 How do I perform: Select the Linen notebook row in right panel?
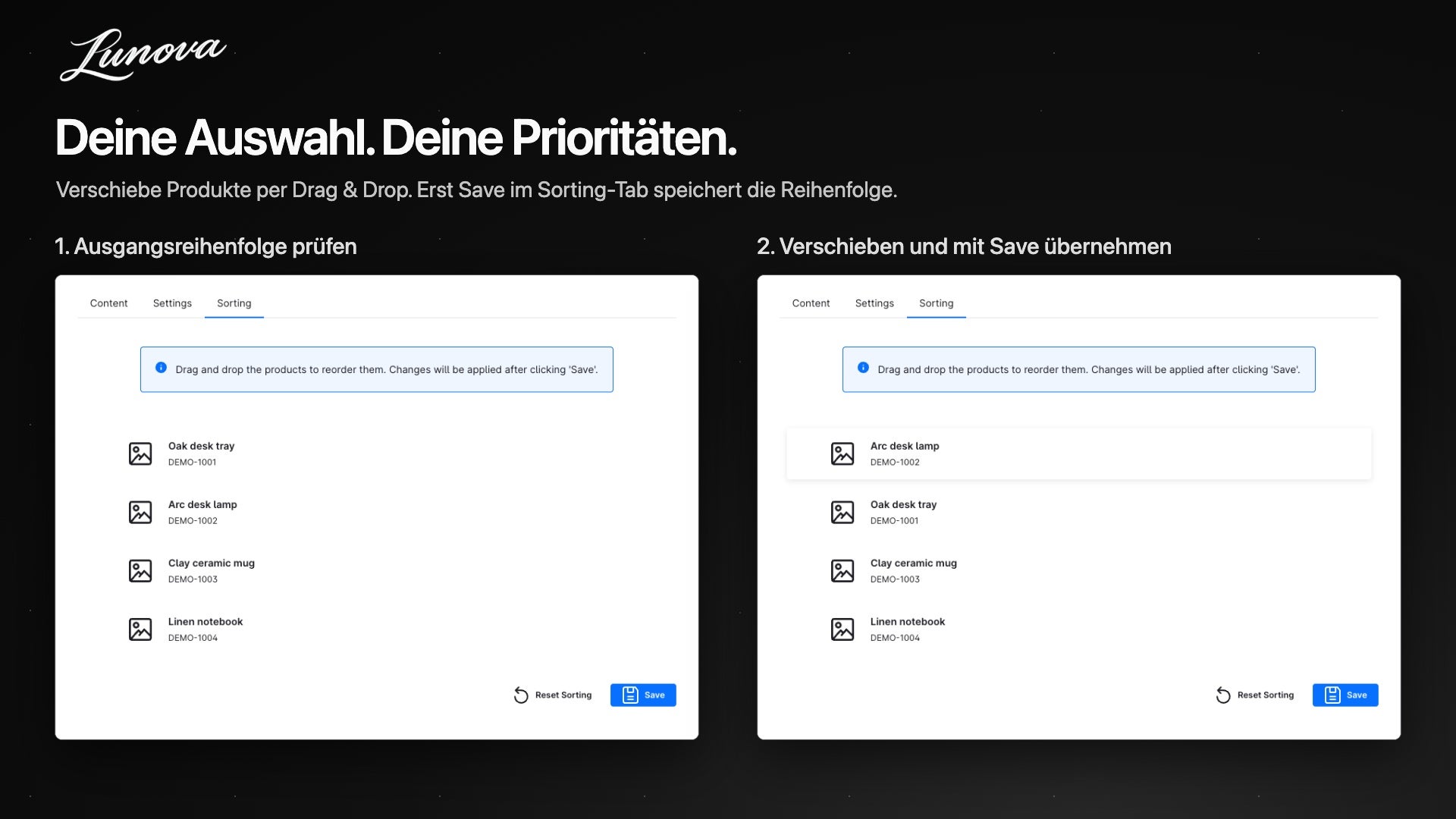(1079, 629)
